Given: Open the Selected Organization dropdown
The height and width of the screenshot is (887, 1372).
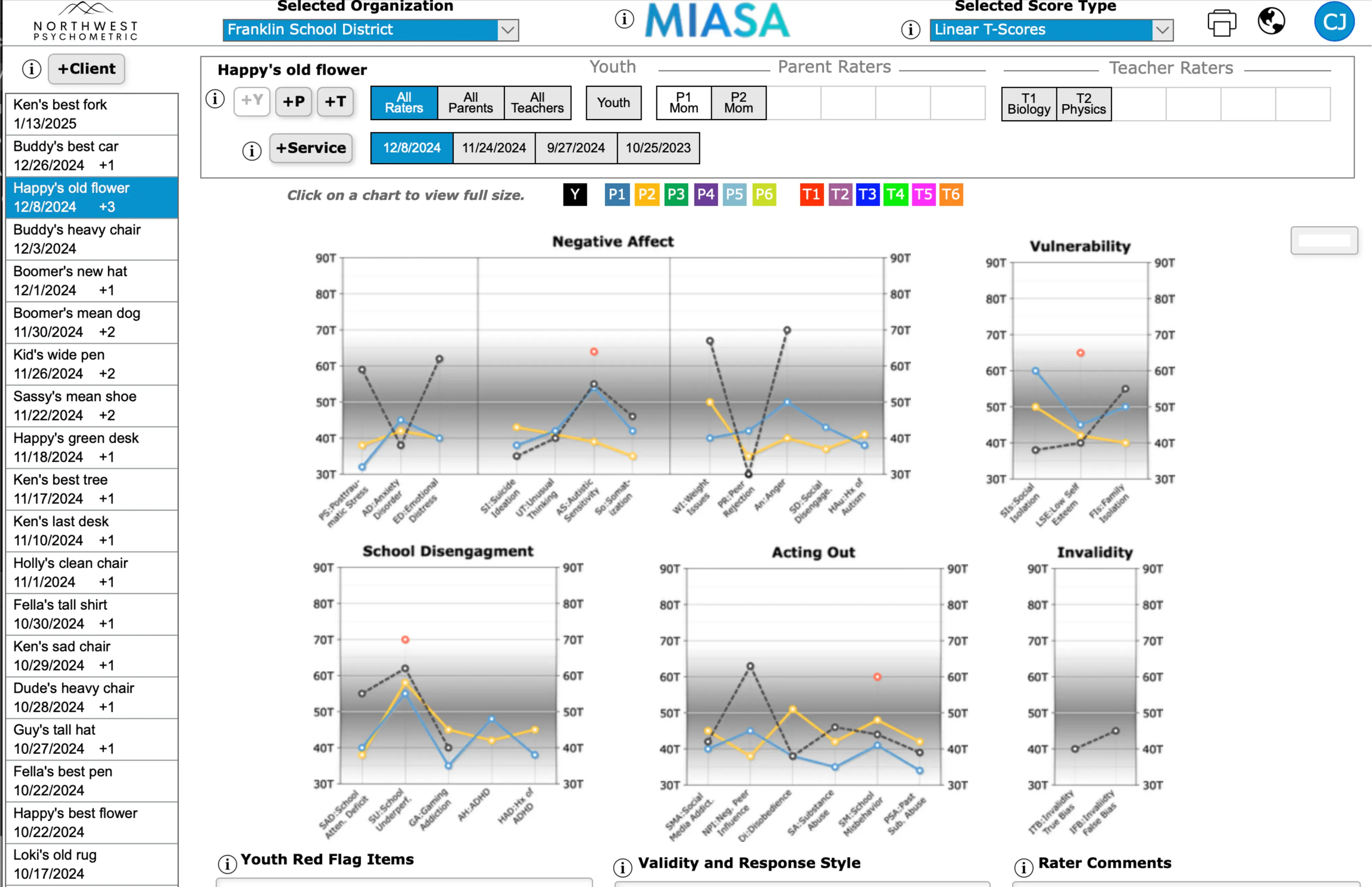Looking at the screenshot, I should [x=370, y=30].
